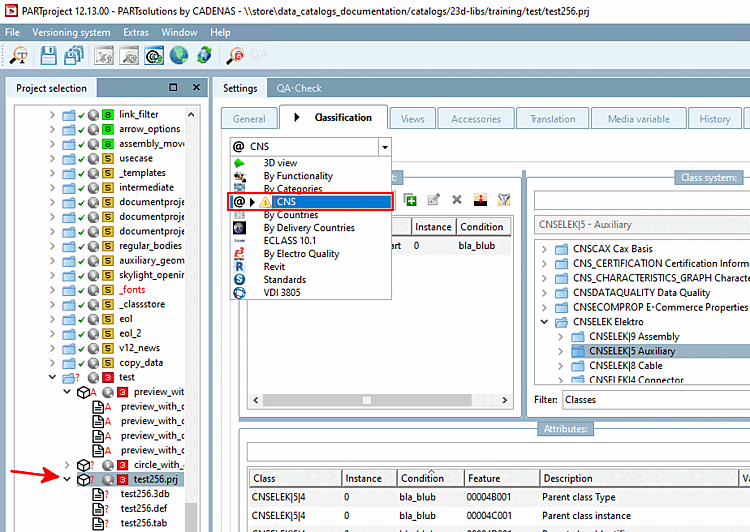Open the Views tab
The width and height of the screenshot is (750, 532).
coord(412,119)
